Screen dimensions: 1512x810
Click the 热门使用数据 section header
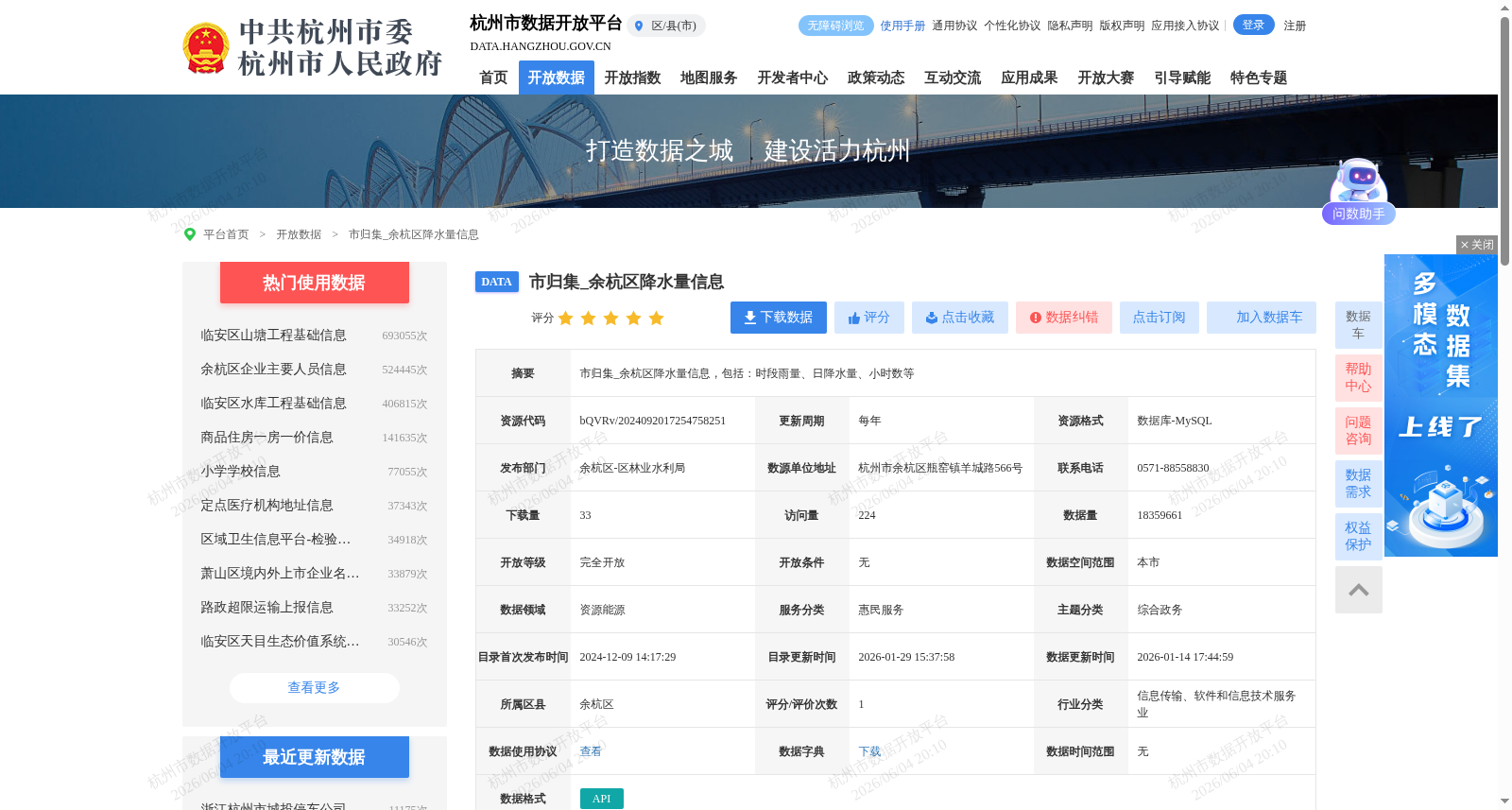tap(315, 283)
